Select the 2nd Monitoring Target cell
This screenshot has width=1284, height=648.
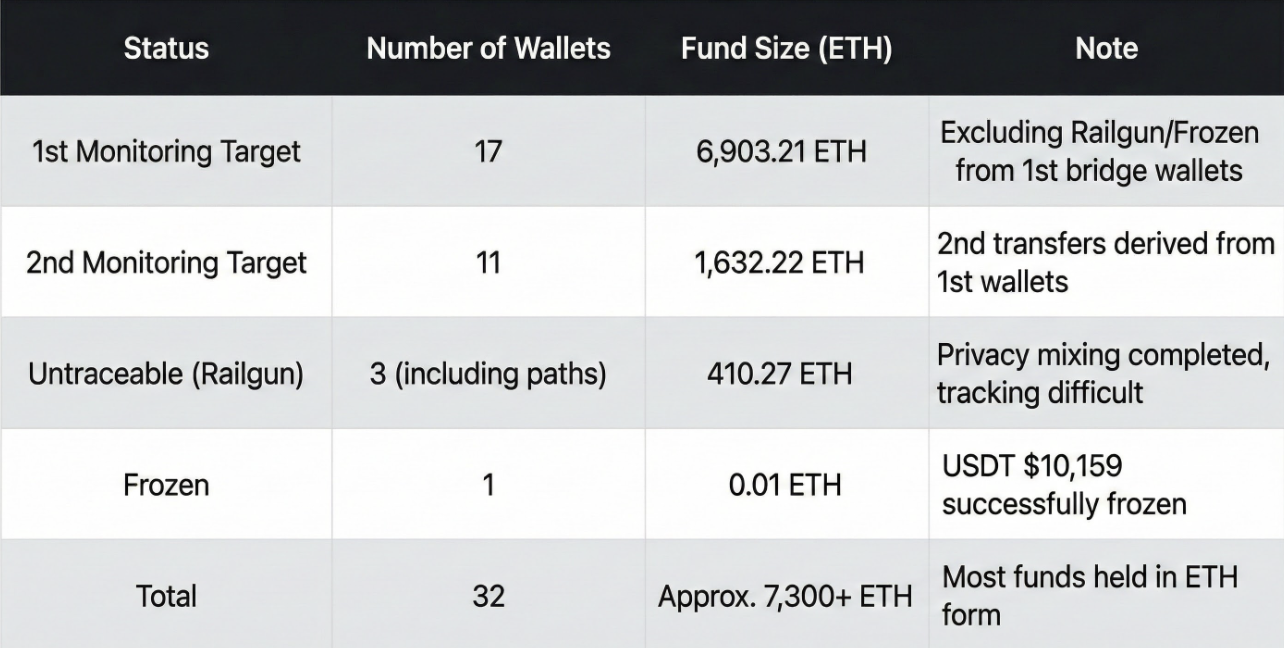[x=166, y=263]
